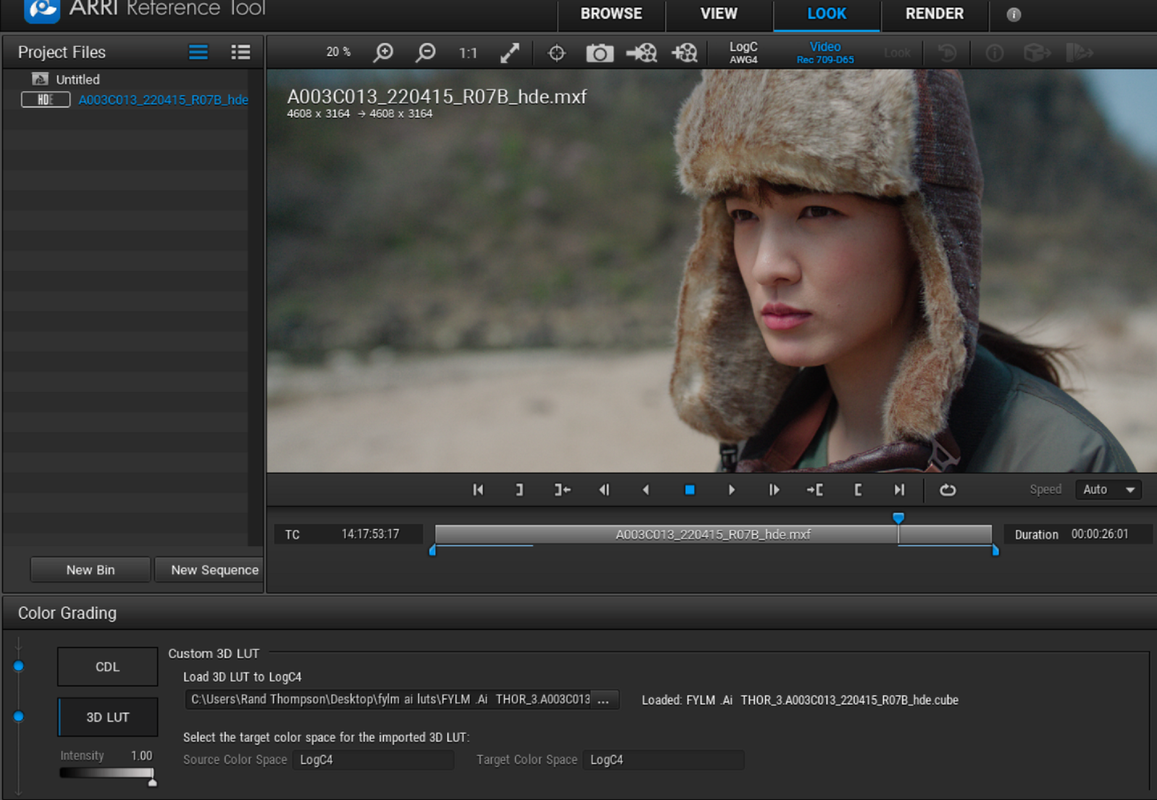Select the A003C013_220415_R07B_hde clip in Project Files

coord(134,100)
